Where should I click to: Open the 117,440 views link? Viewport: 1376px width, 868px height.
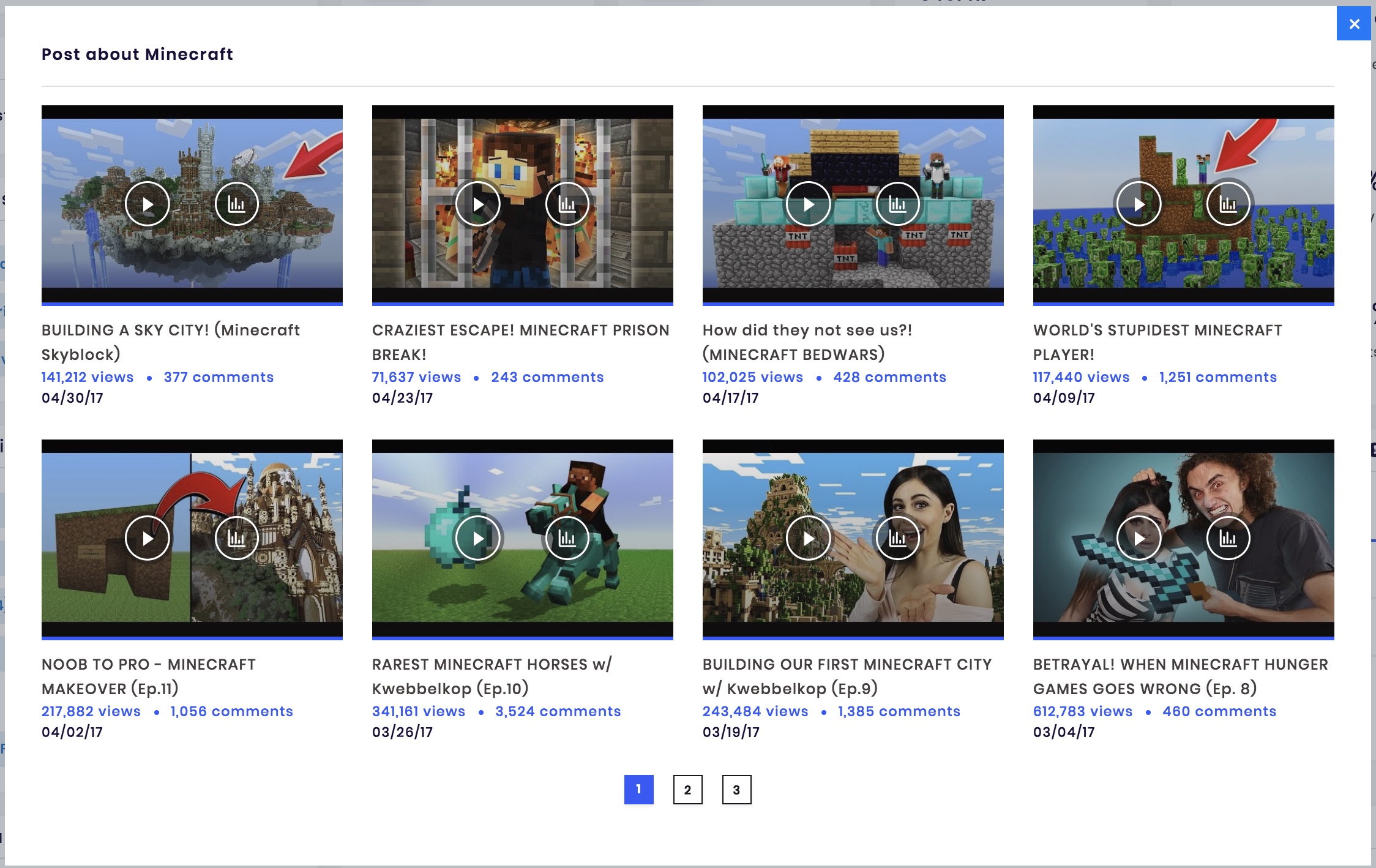1082,377
